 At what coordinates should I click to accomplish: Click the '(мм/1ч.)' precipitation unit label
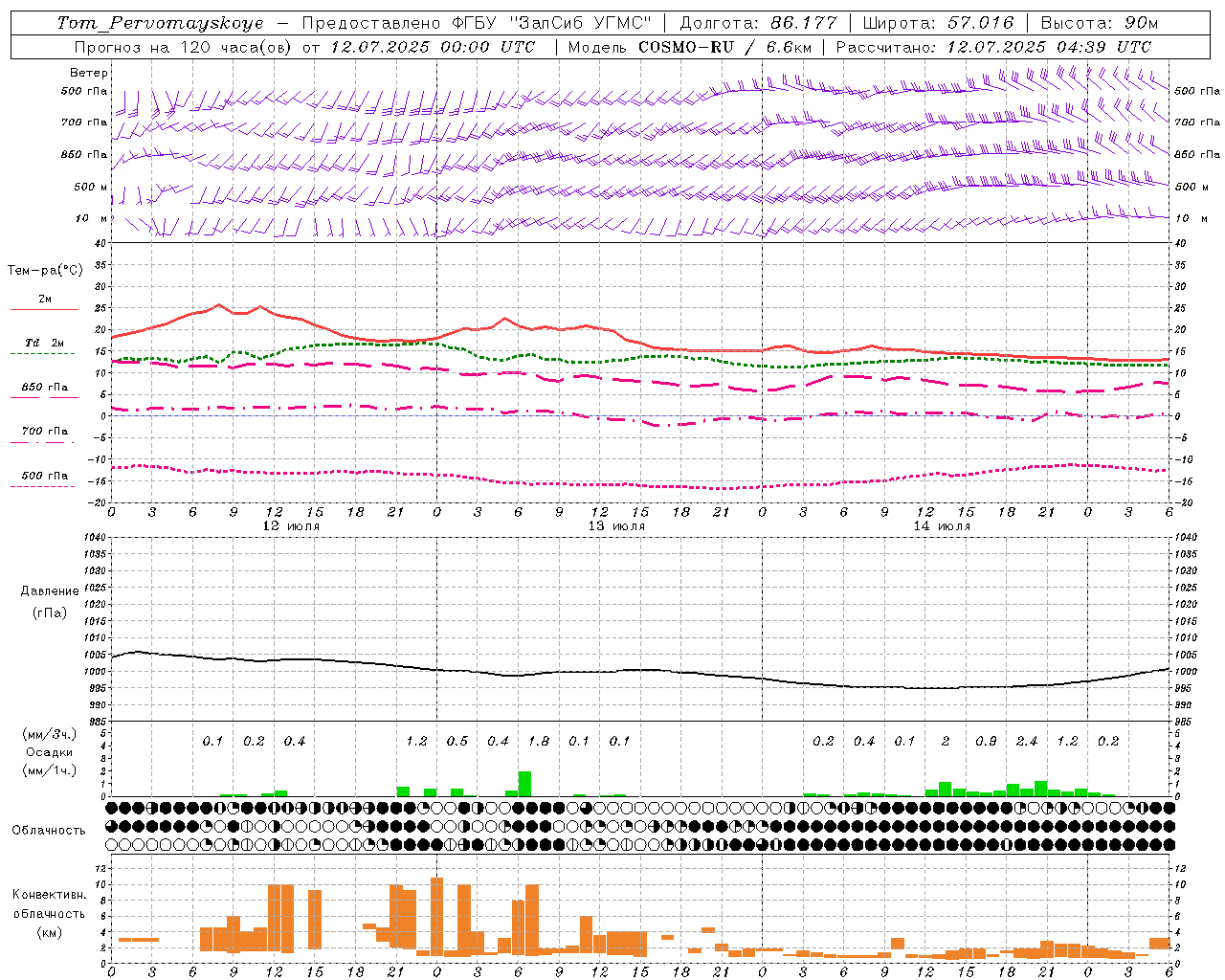49,770
